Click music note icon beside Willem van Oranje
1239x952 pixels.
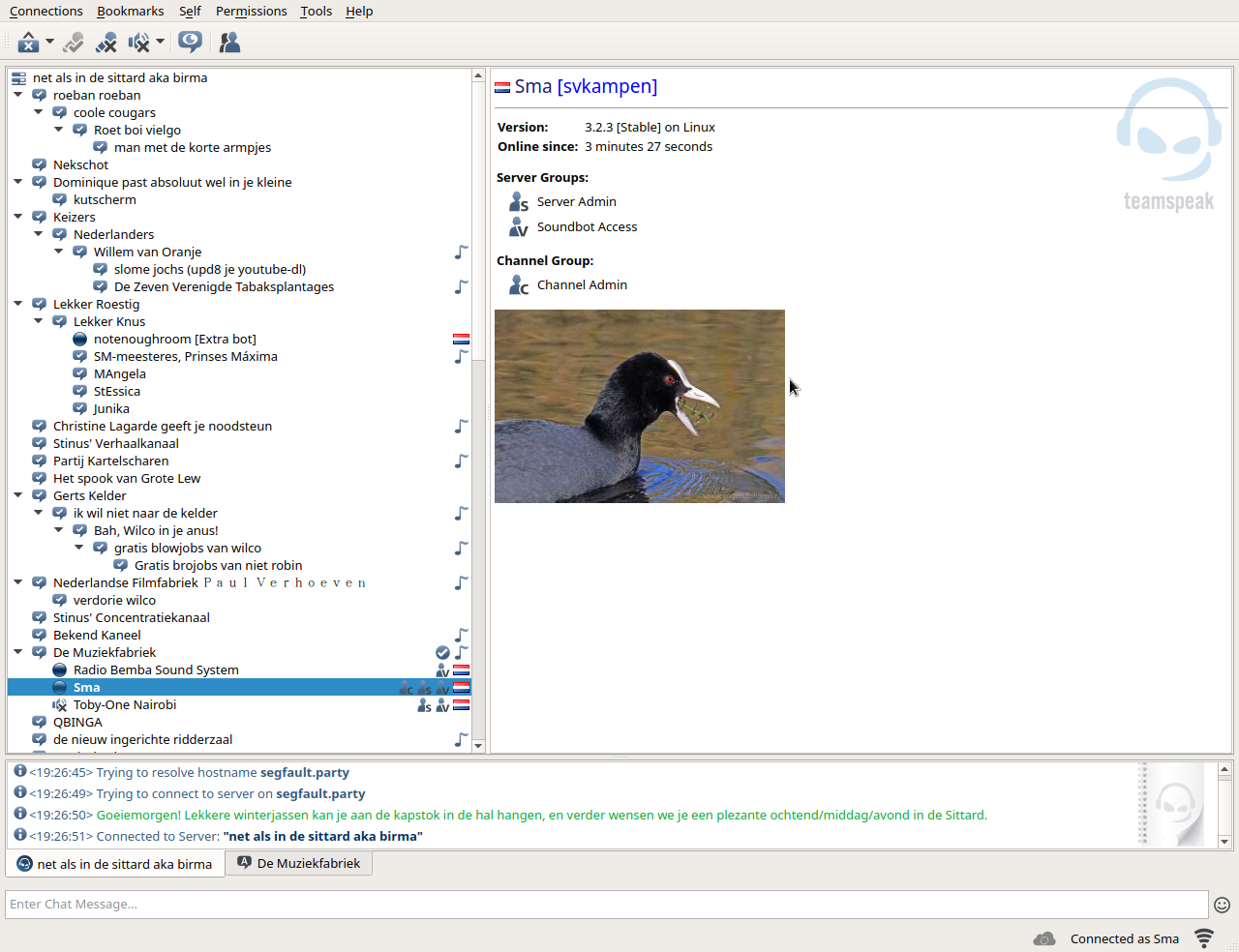point(462,253)
